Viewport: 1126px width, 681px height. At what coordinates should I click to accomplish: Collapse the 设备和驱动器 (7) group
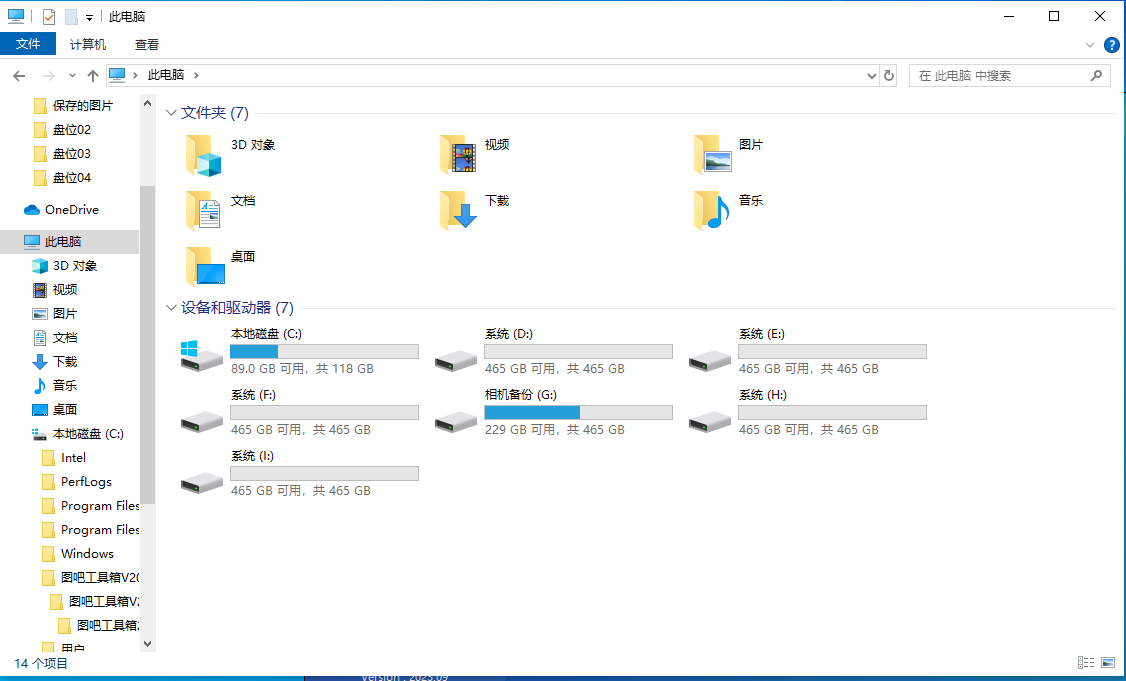point(171,307)
